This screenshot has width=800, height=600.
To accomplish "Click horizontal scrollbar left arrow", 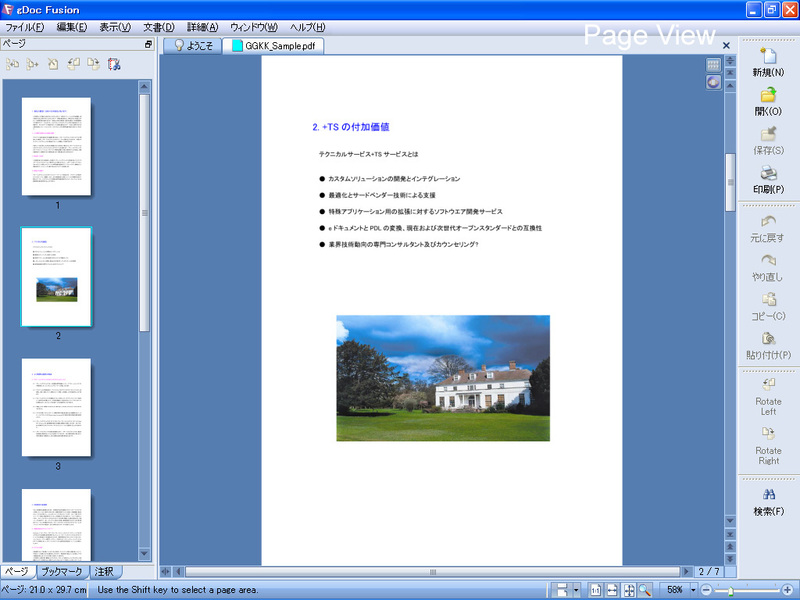I will [x=178, y=572].
